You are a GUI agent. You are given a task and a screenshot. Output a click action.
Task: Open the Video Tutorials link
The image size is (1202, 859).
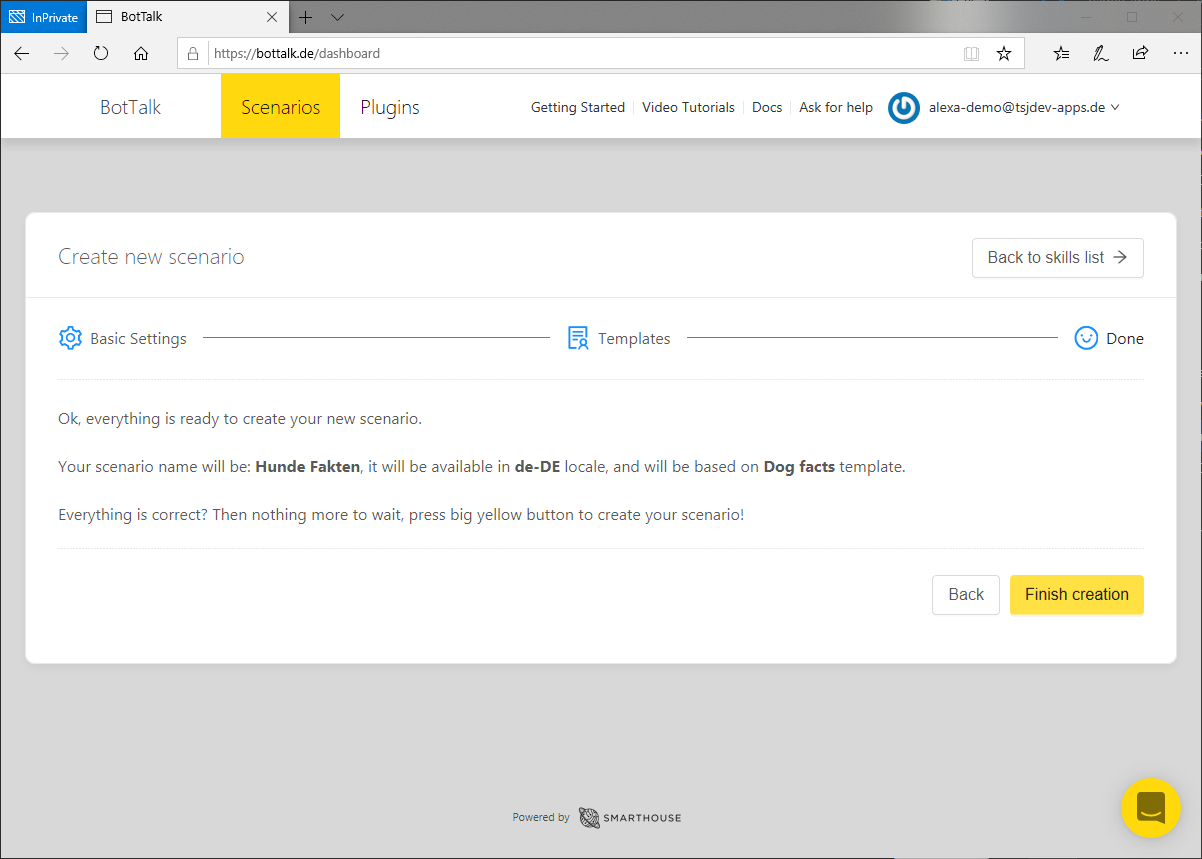tap(688, 107)
